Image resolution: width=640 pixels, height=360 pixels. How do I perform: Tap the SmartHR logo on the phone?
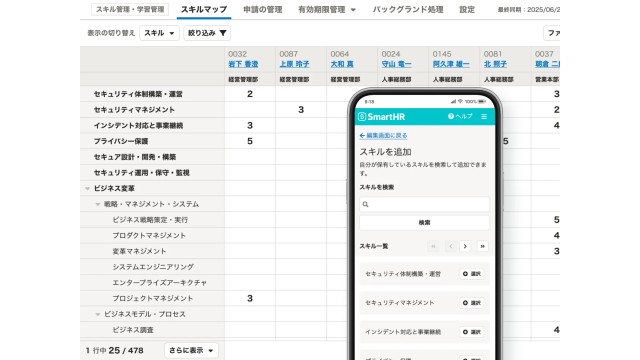click(382, 117)
